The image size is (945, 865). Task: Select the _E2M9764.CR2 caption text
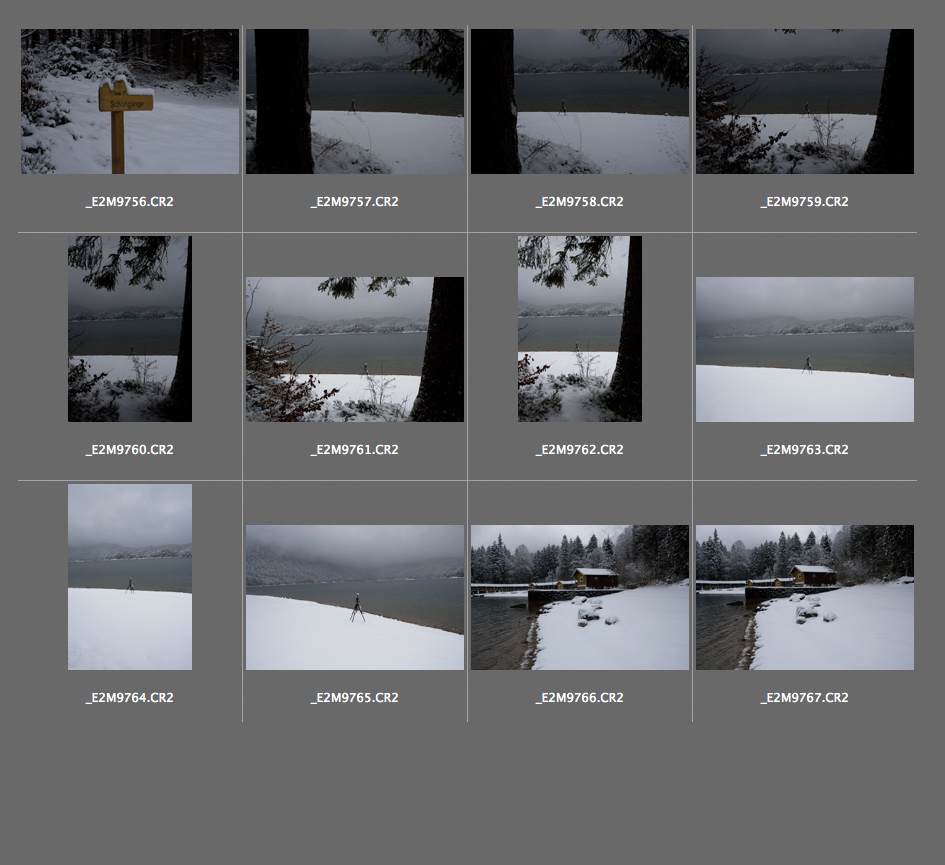(130, 698)
